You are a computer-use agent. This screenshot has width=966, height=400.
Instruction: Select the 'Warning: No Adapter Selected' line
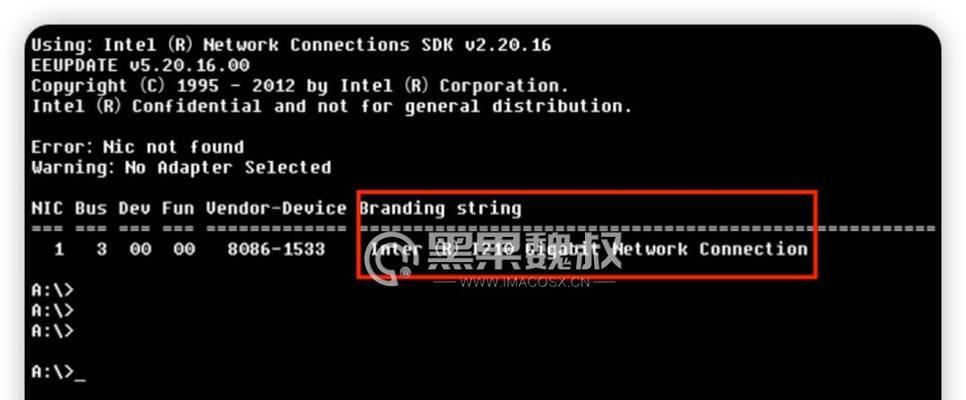pyautogui.click(x=181, y=168)
